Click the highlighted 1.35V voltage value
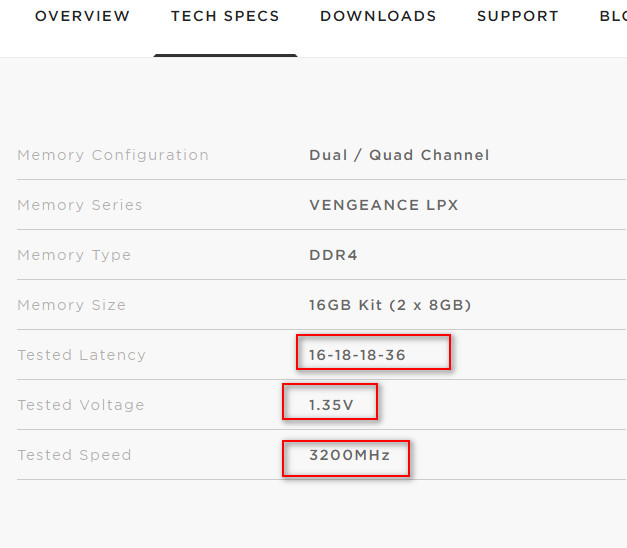The width and height of the screenshot is (627, 548). point(331,405)
